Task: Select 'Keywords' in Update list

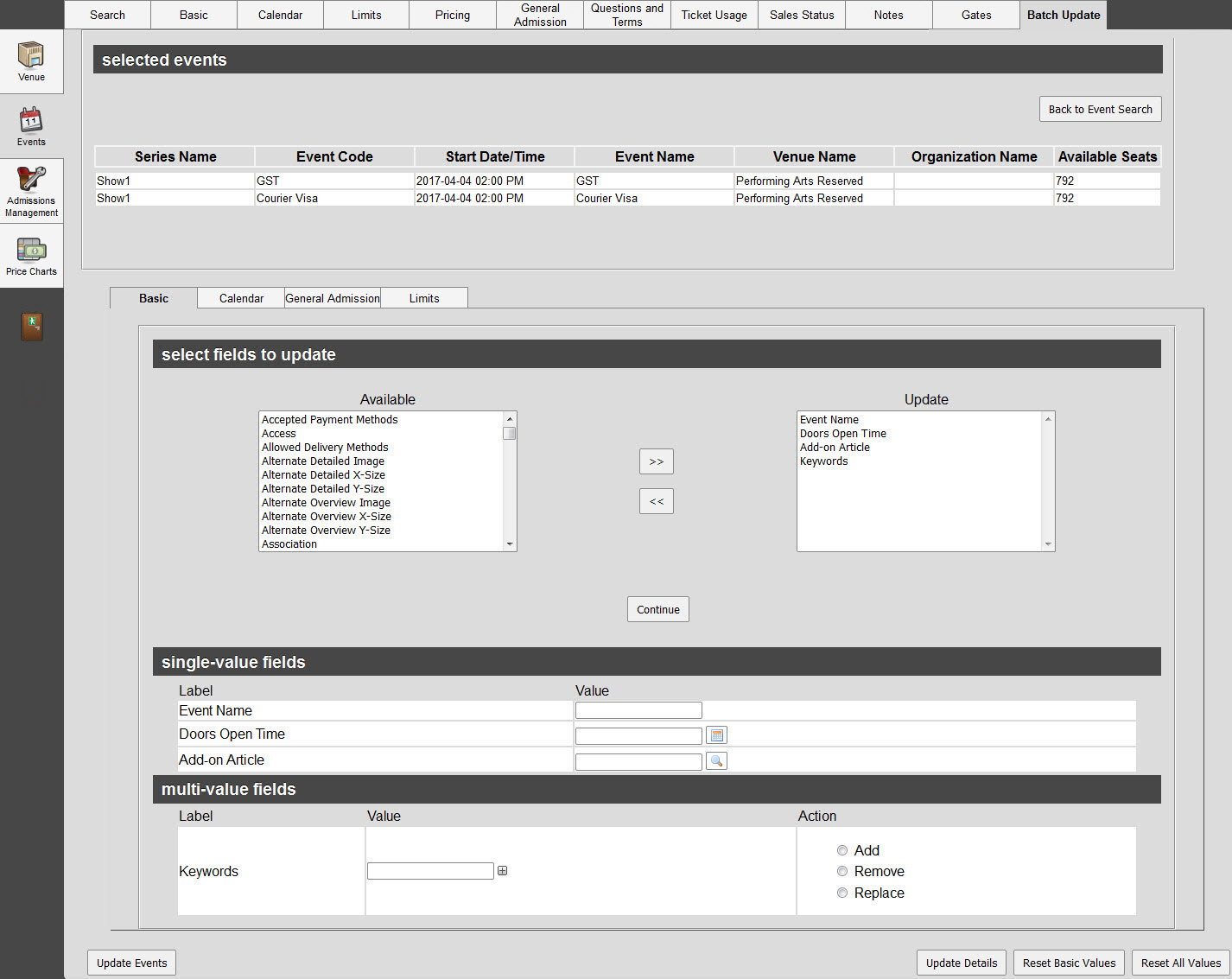Action: [824, 461]
